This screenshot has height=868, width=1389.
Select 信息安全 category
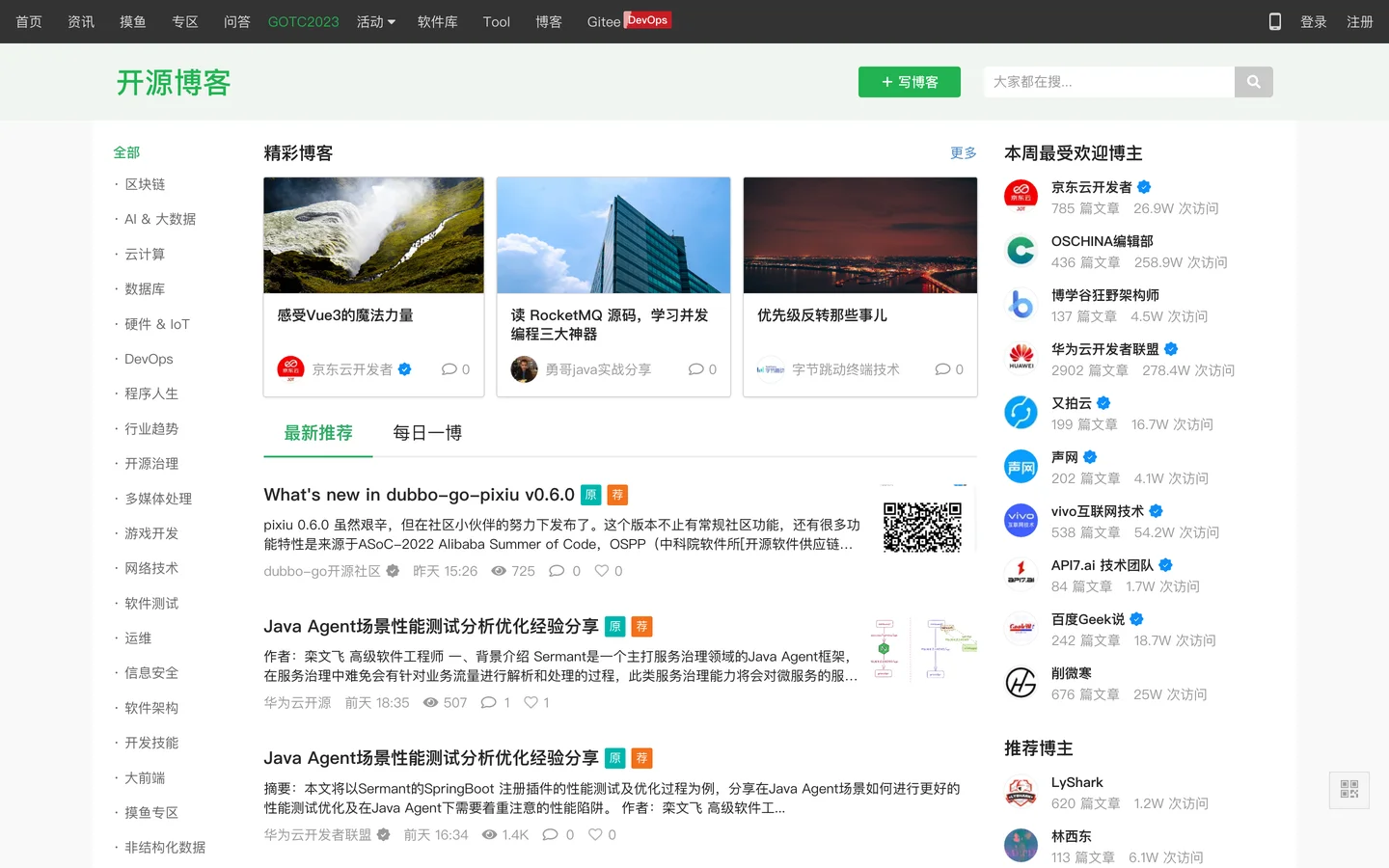pos(151,673)
